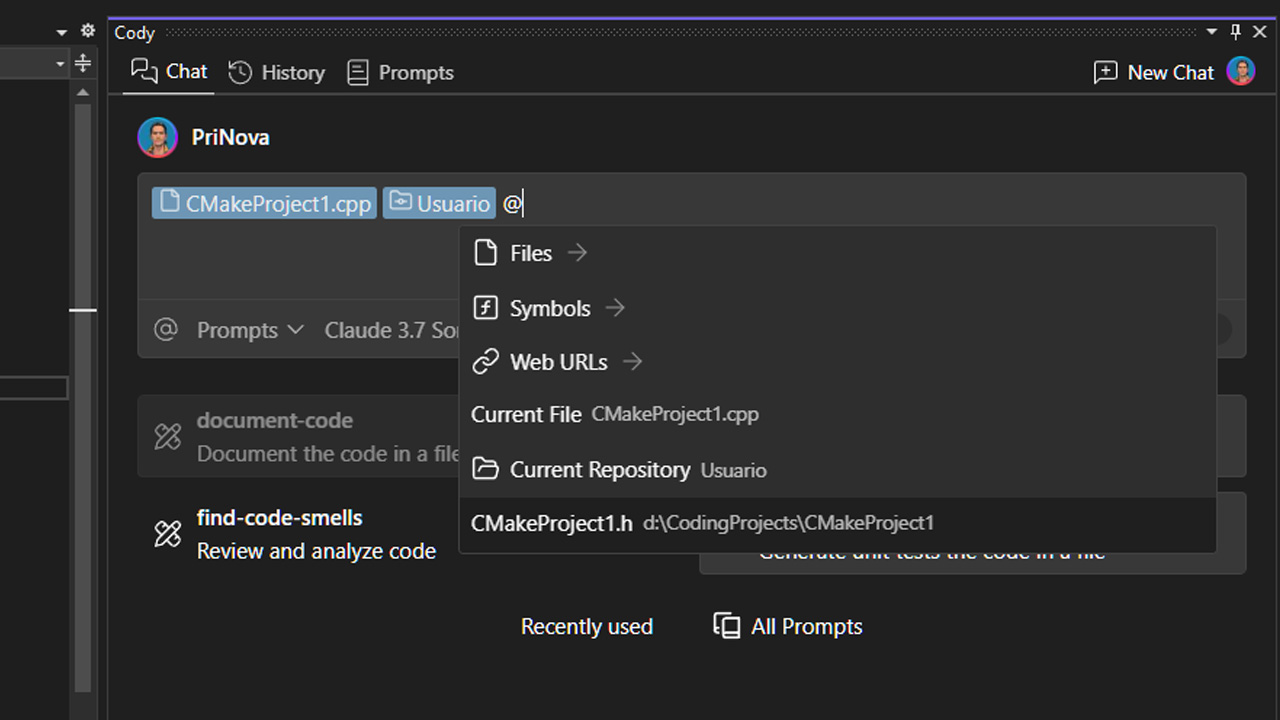Choose Symbols from the mention menu
Image resolution: width=1280 pixels, height=720 pixels.
tap(837, 308)
